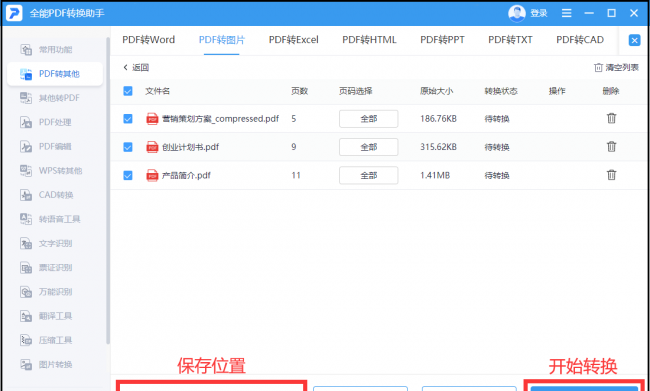
Task: Click the 页码选择 column header
Action: pyautogui.click(x=356, y=91)
